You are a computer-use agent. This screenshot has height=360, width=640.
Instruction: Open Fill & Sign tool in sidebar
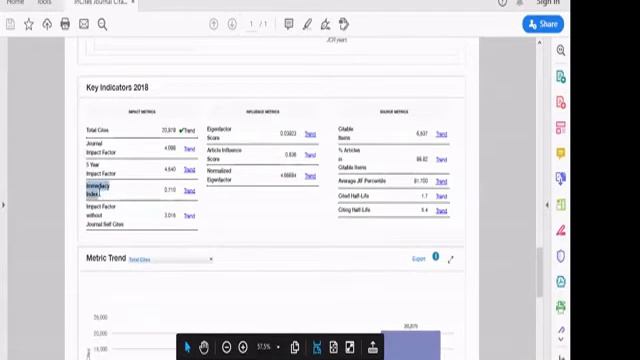click(x=561, y=230)
